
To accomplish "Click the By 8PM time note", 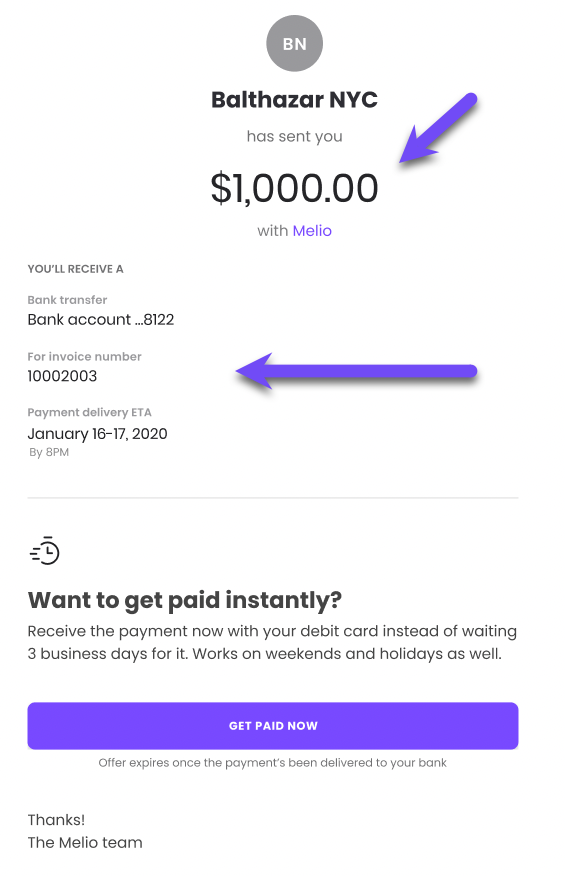I will 49,453.
